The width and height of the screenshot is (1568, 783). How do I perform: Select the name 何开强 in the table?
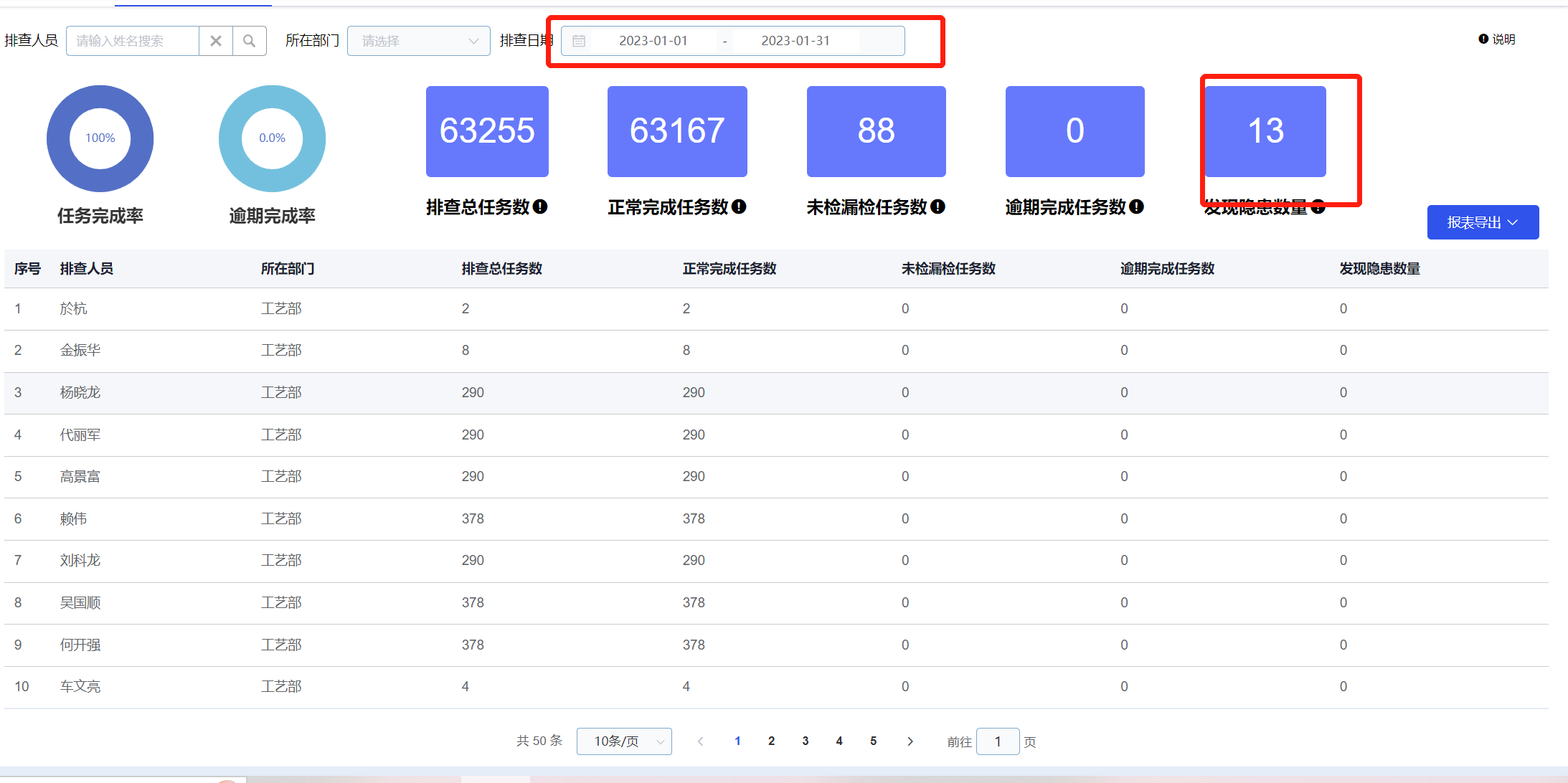(80, 645)
